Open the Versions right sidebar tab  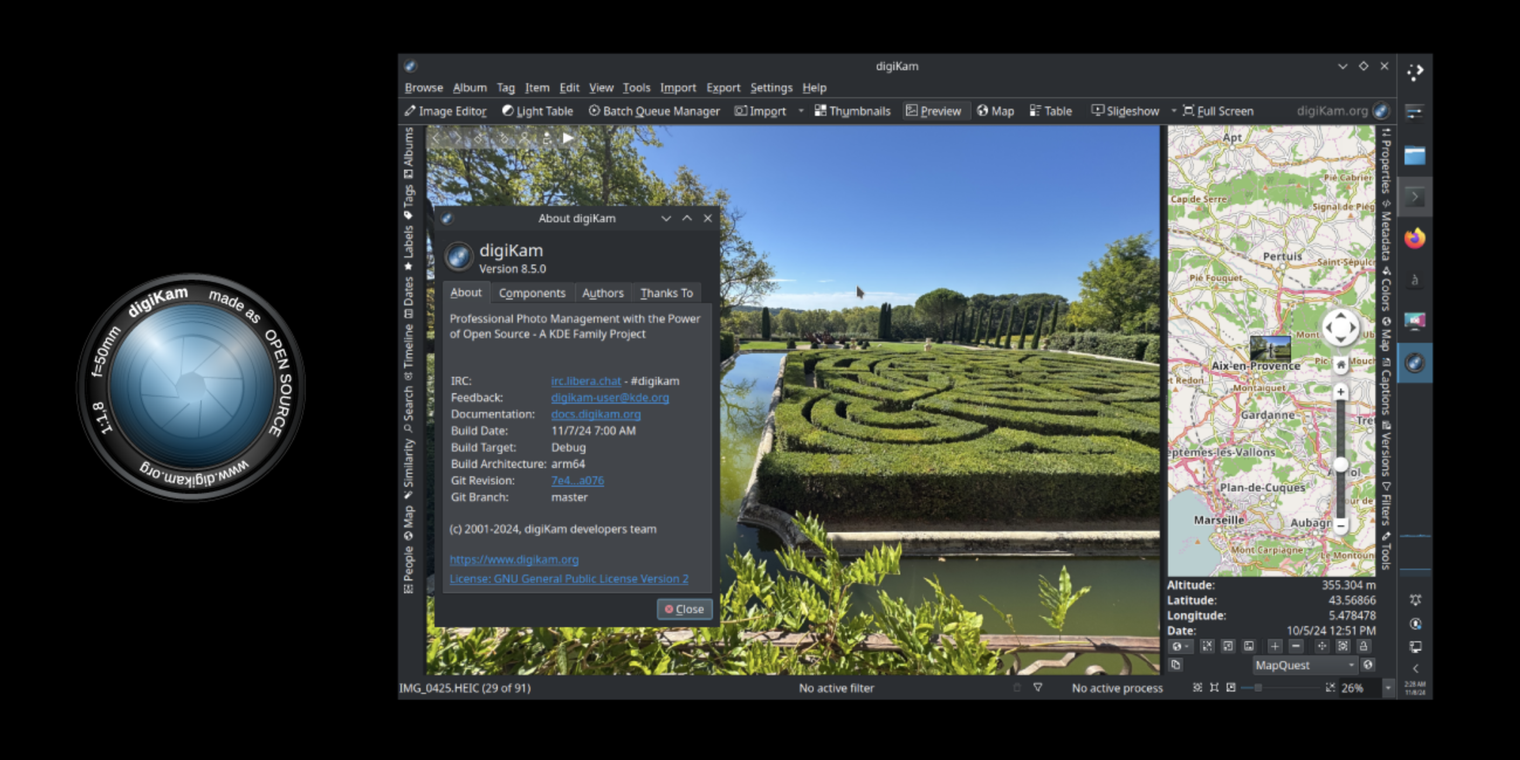(x=1386, y=448)
